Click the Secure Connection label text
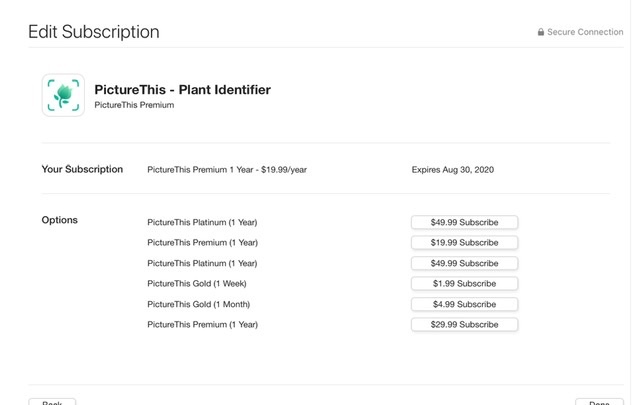Screen dimensions: 640x405 585,32
